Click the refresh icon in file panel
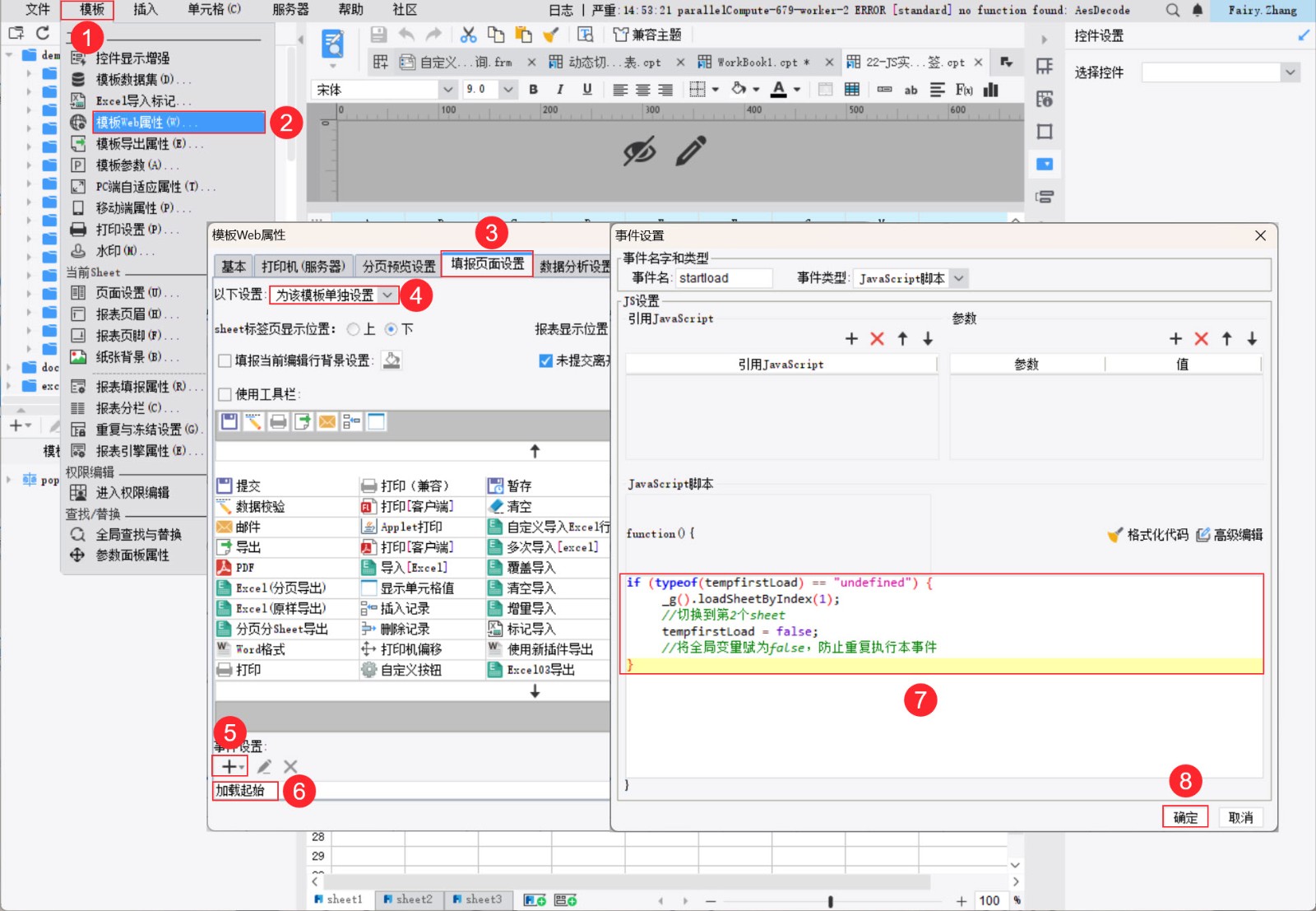This screenshot has height=911, width=1316. point(43,33)
